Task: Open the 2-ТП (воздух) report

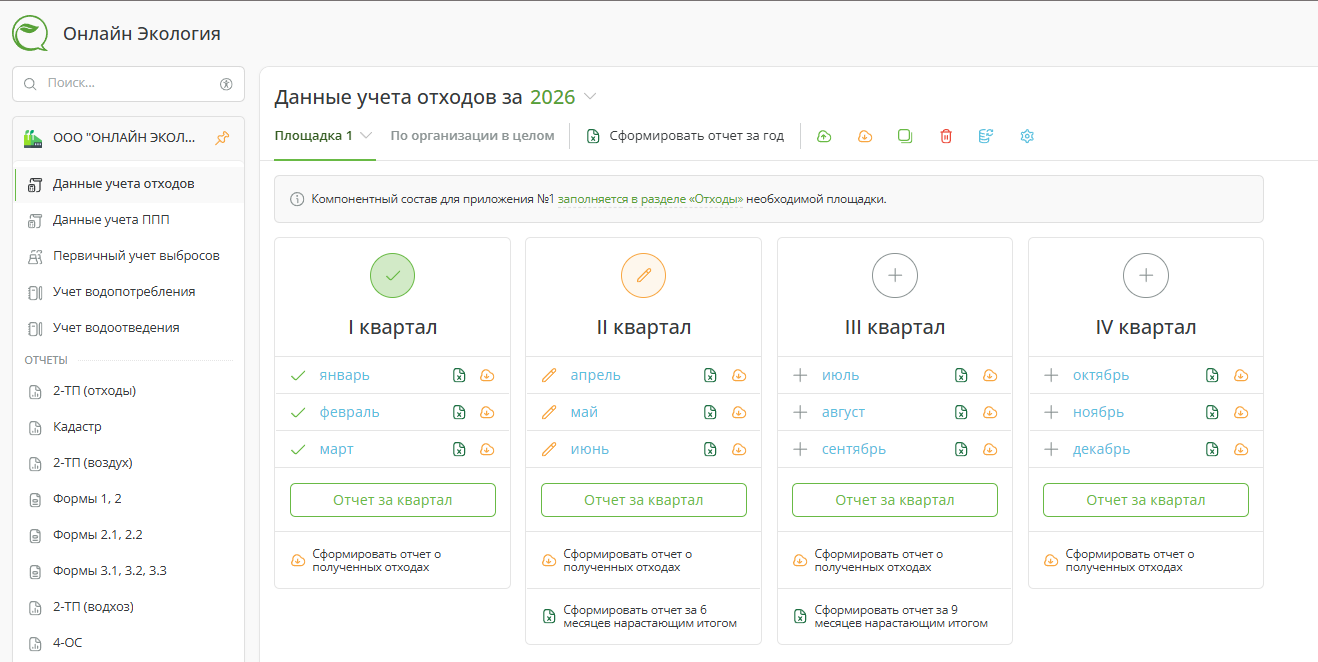Action: [128, 463]
